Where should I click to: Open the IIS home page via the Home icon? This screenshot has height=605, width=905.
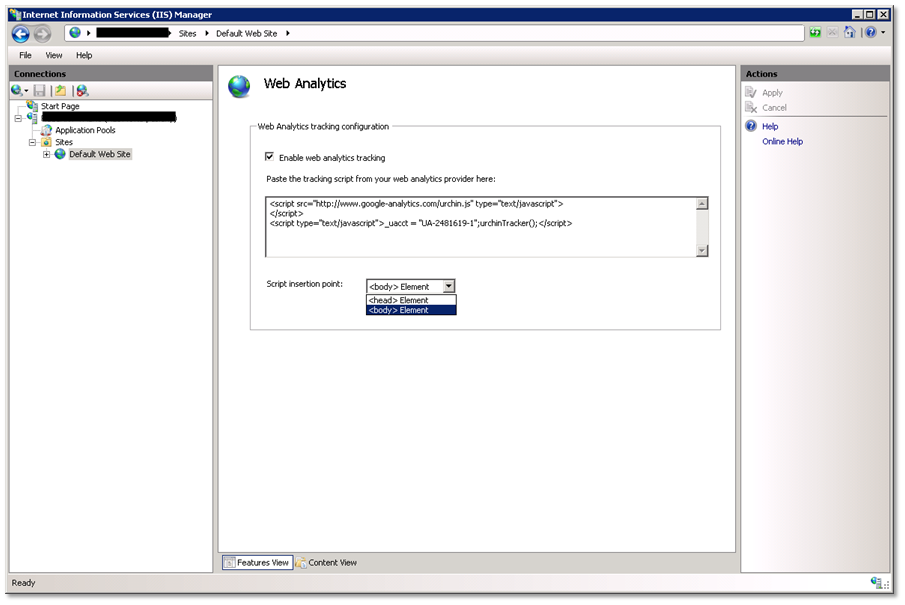pyautogui.click(x=849, y=32)
